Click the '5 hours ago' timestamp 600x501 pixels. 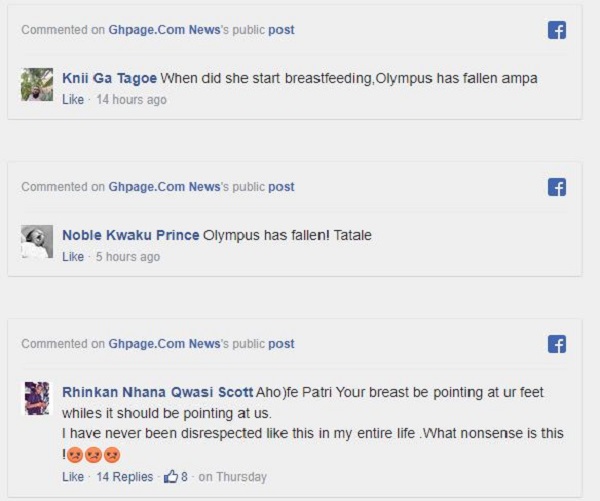[128, 257]
